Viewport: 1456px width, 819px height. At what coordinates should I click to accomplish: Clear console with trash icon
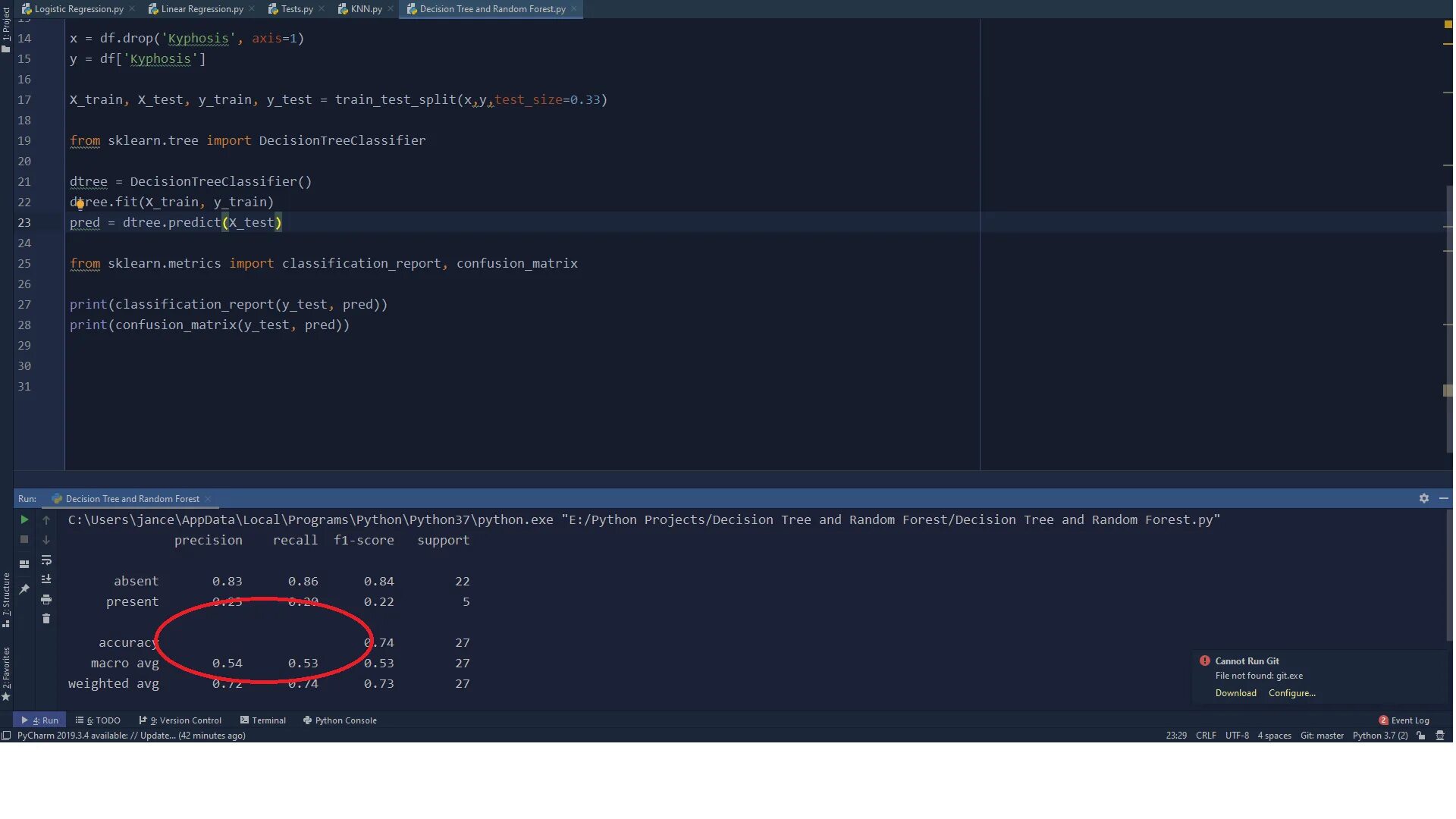click(x=46, y=619)
